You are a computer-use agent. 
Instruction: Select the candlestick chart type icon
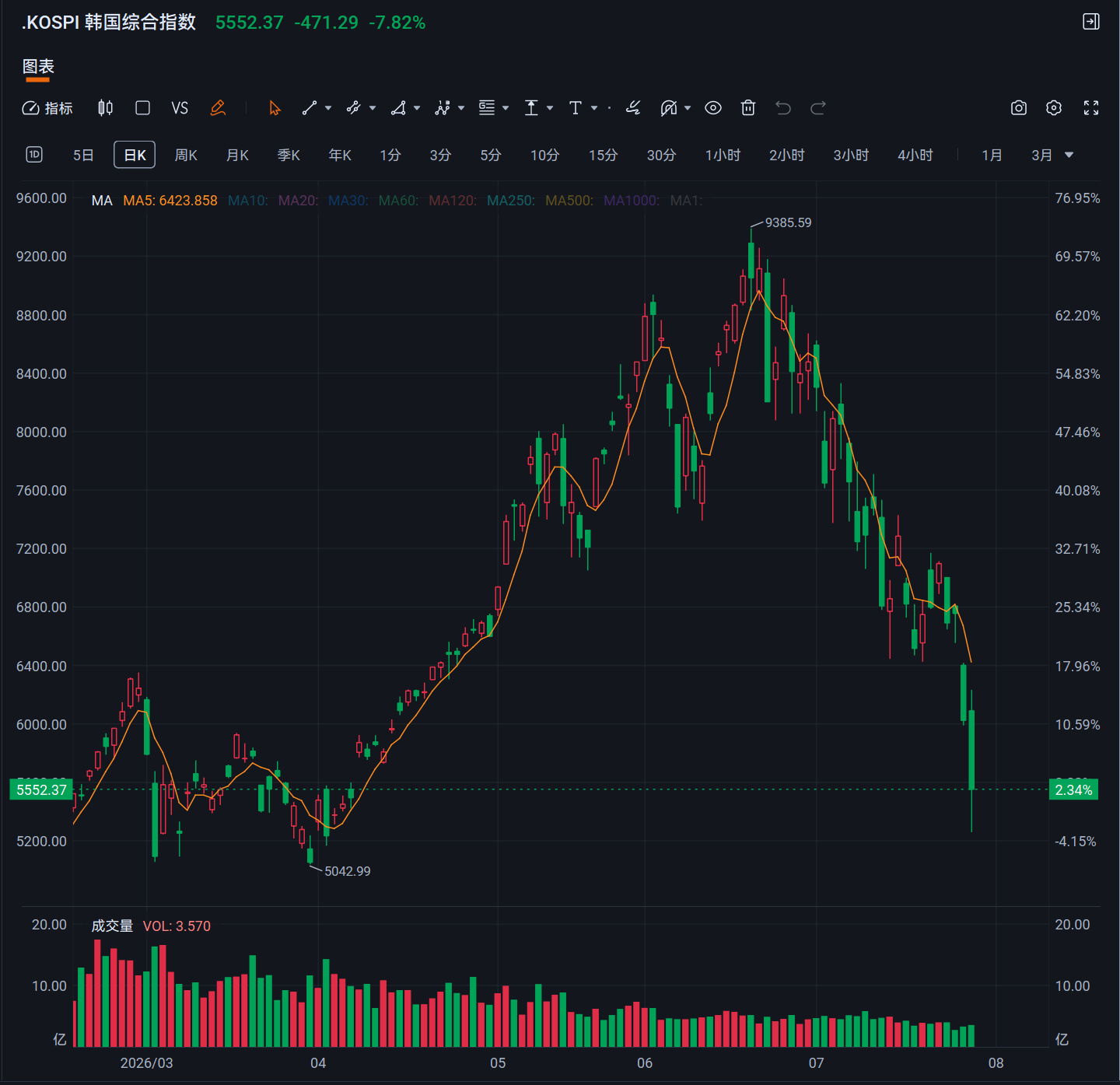105,108
